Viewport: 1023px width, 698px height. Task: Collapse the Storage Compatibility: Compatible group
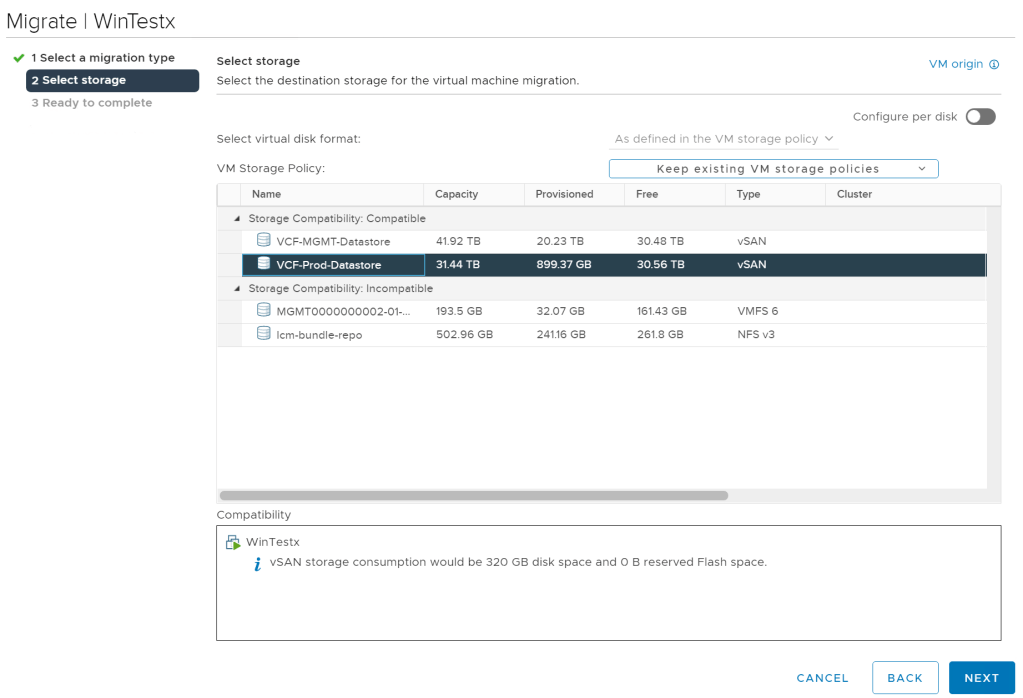(x=237, y=219)
